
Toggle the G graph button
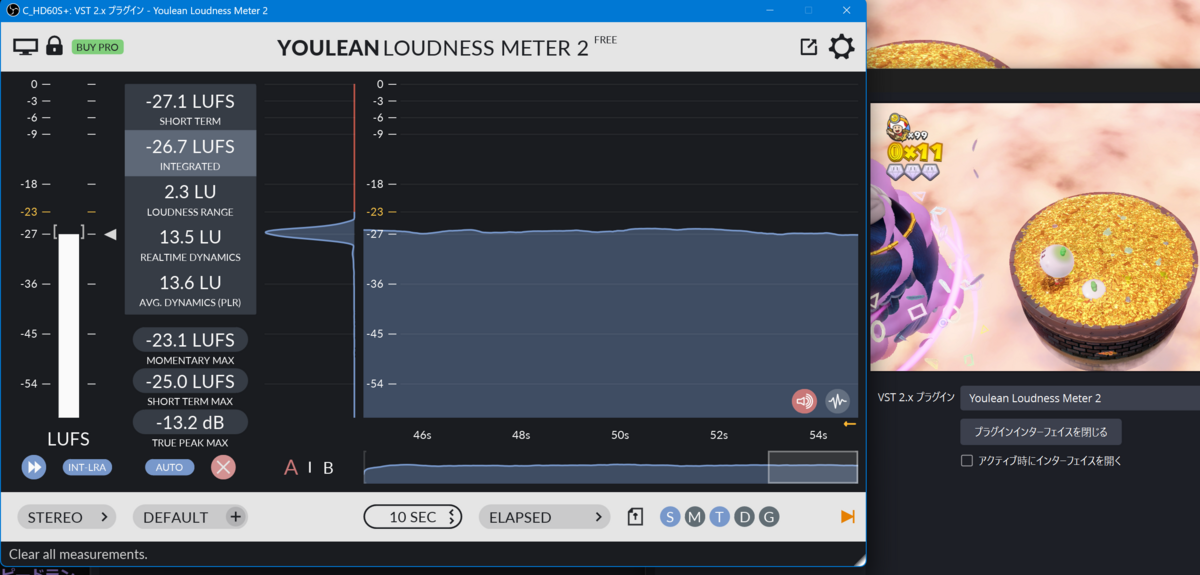769,517
